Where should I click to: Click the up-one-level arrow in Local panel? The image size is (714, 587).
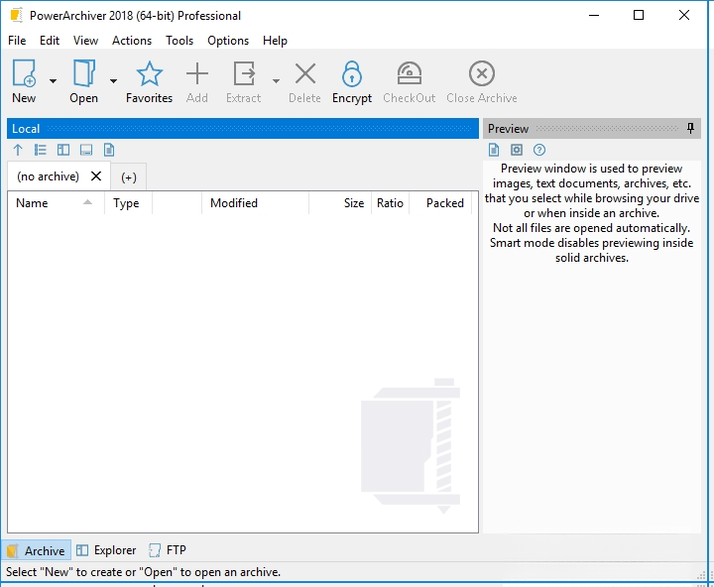18,150
